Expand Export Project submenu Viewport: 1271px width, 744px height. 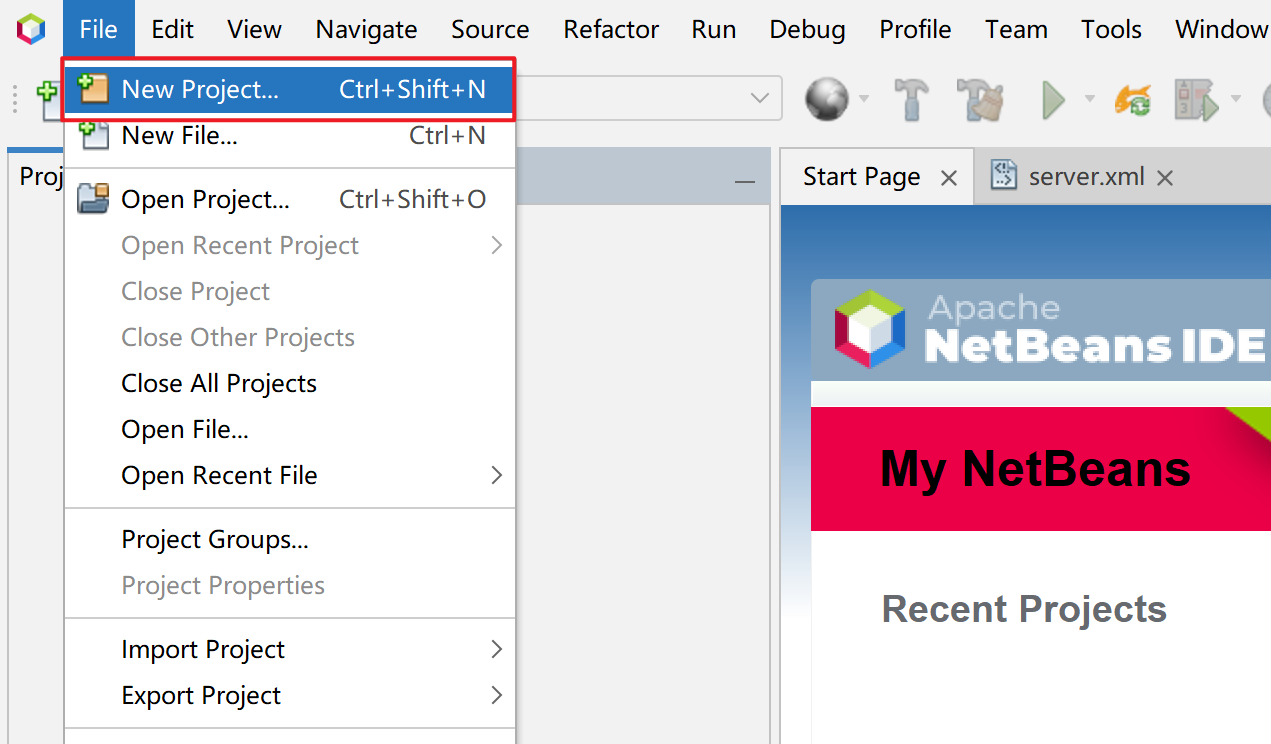(x=289, y=695)
